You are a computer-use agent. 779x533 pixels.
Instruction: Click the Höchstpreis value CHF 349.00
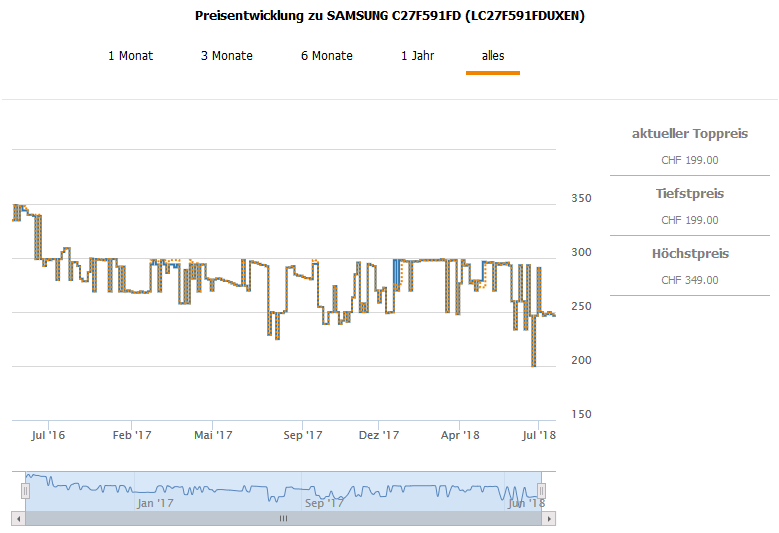pos(689,280)
